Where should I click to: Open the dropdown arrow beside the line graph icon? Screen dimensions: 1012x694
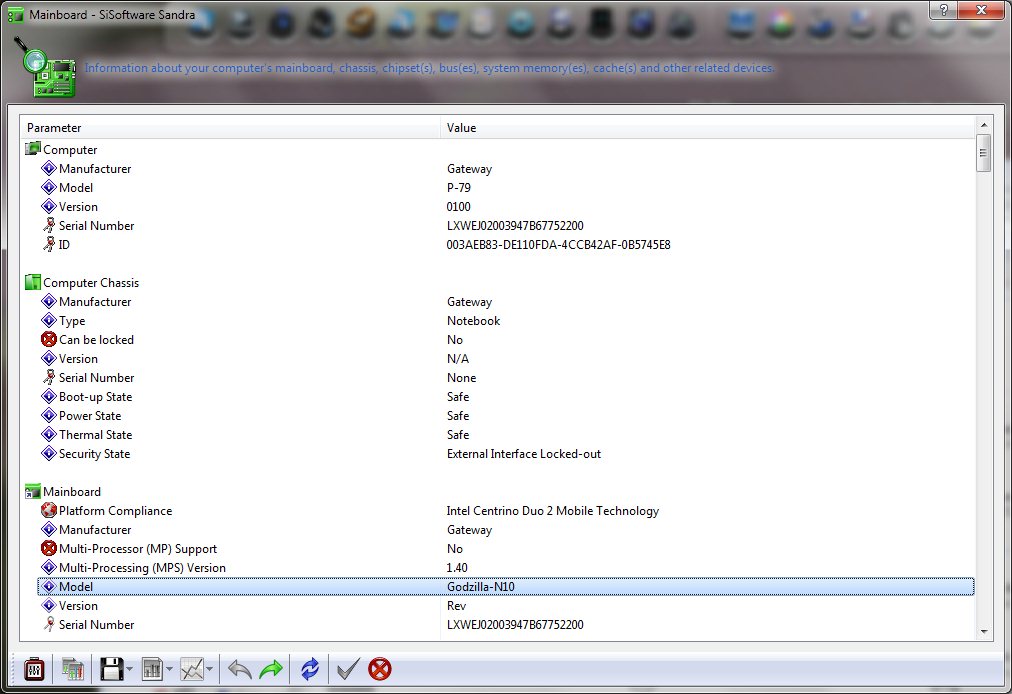click(209, 669)
